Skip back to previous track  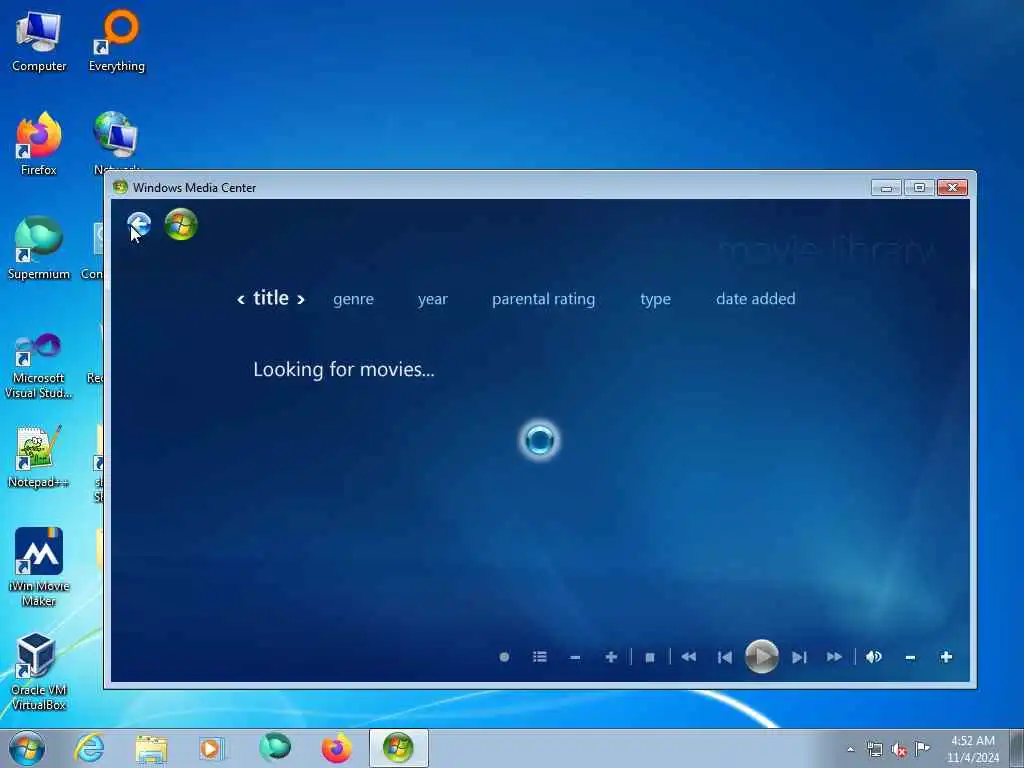[725, 657]
